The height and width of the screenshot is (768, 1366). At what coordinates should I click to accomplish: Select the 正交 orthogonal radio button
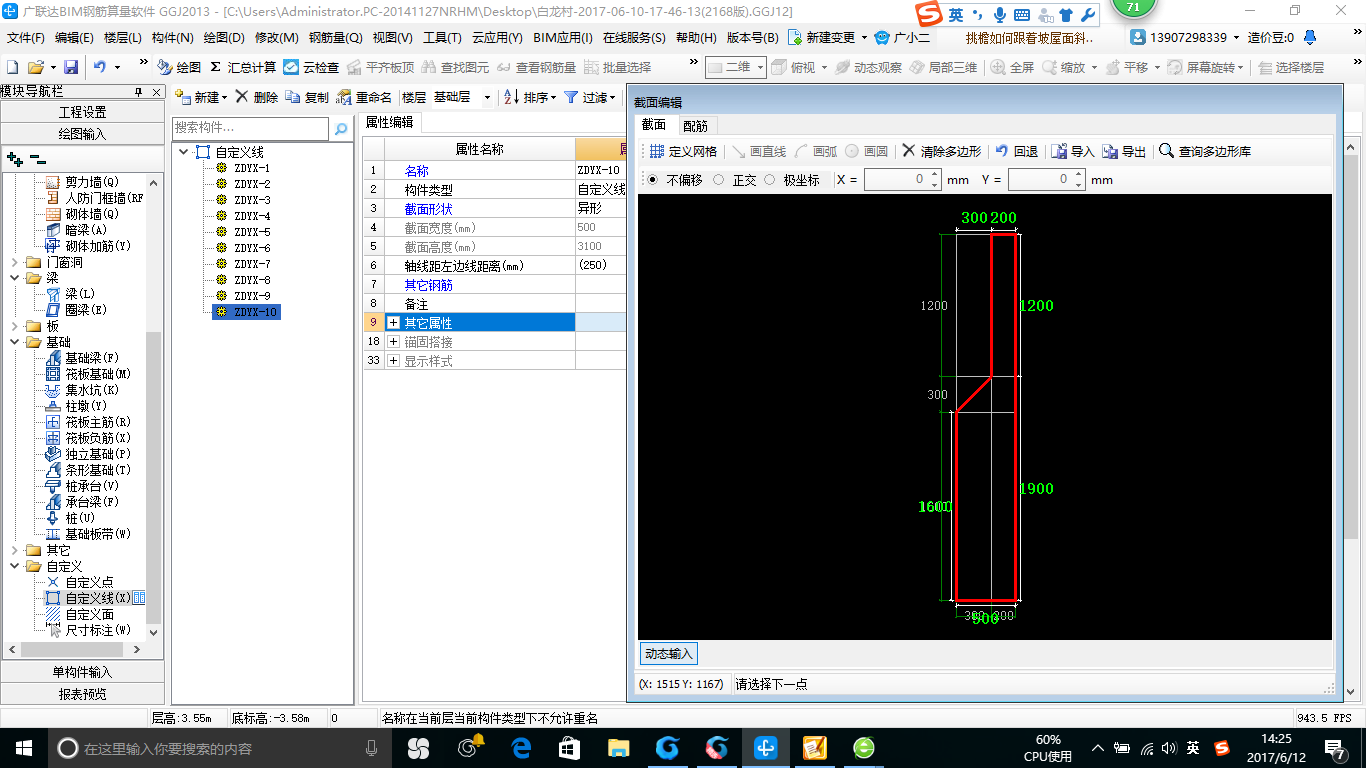(719, 180)
